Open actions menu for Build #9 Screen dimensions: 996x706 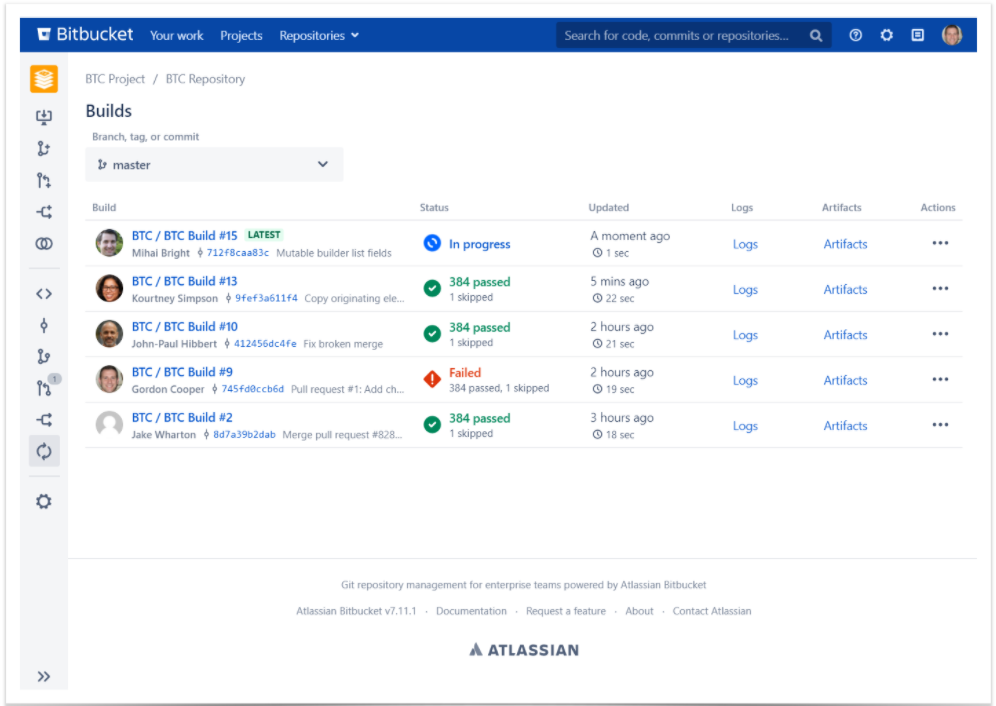click(x=940, y=379)
